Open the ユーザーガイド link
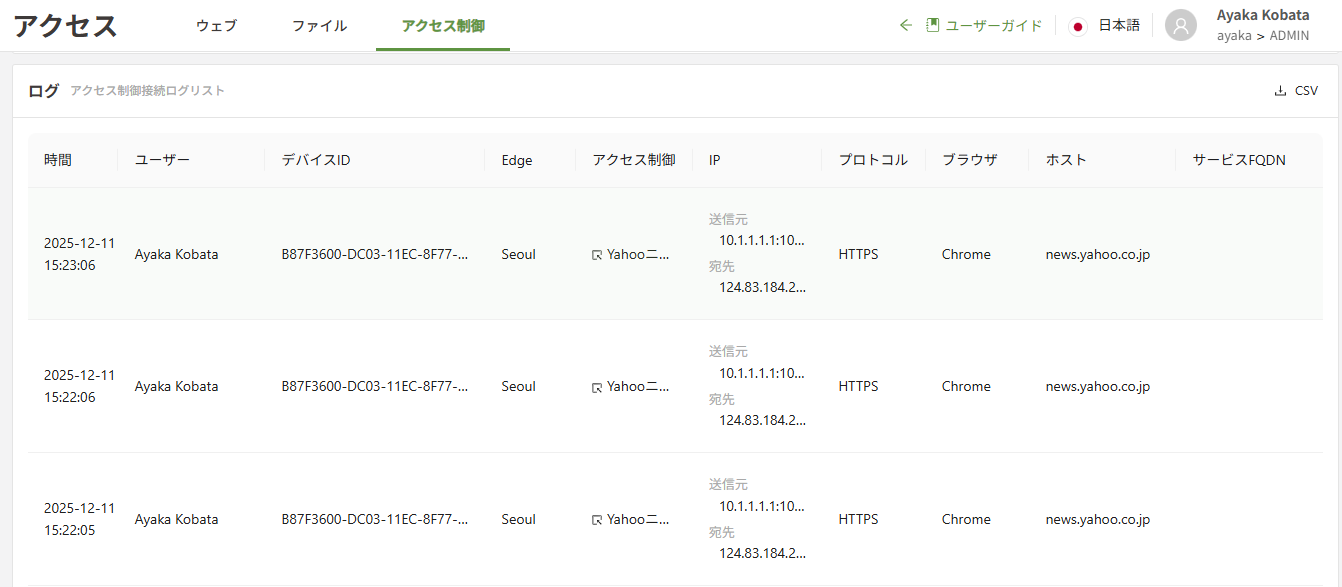This screenshot has height=587, width=1342. point(993,26)
